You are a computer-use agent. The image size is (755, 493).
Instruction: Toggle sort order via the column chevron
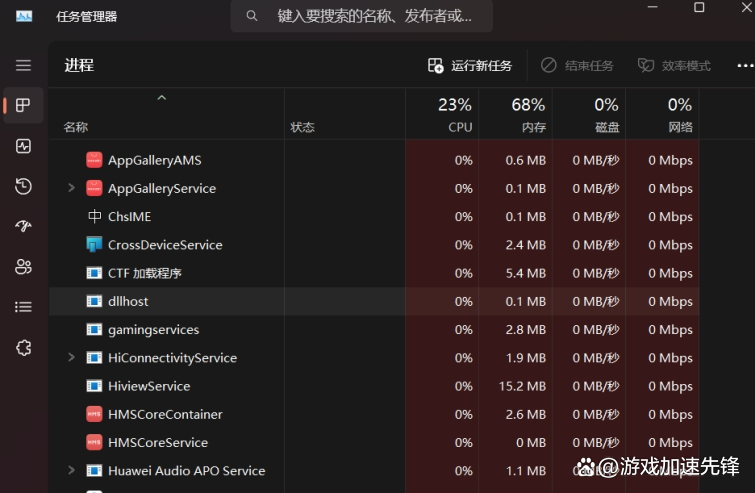pos(162,98)
